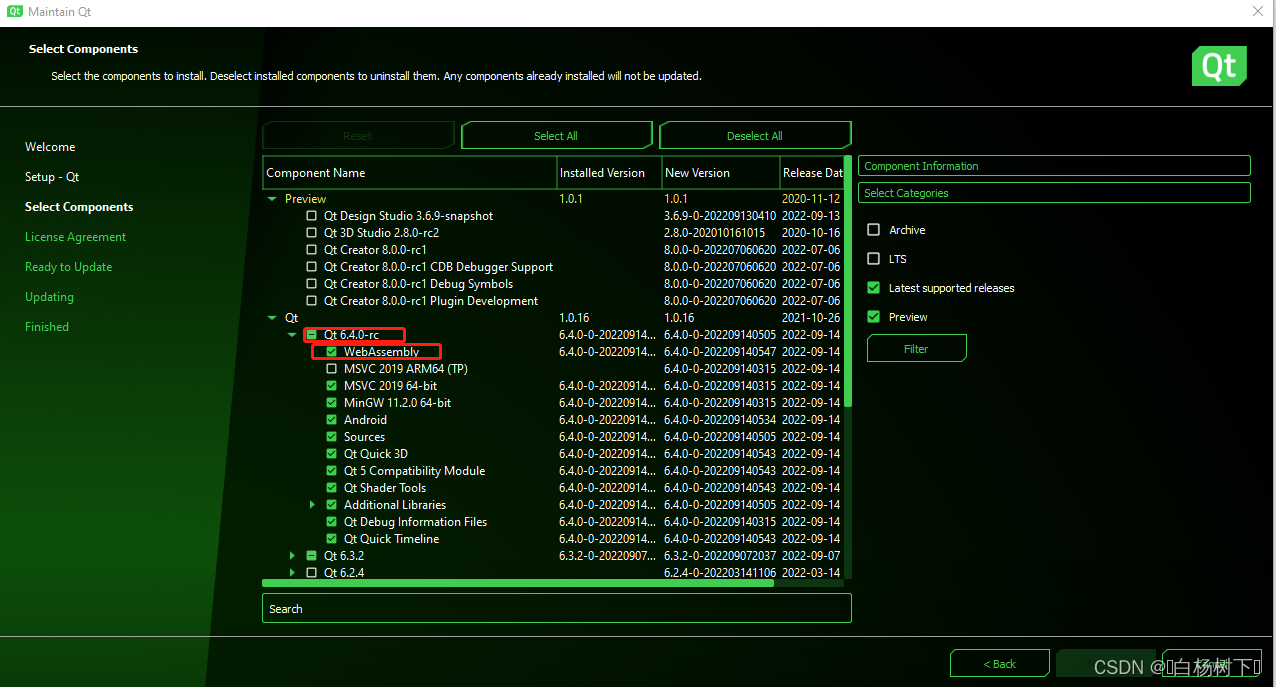Click the Deselect All button
Image resolution: width=1276 pixels, height=687 pixels.
[755, 136]
